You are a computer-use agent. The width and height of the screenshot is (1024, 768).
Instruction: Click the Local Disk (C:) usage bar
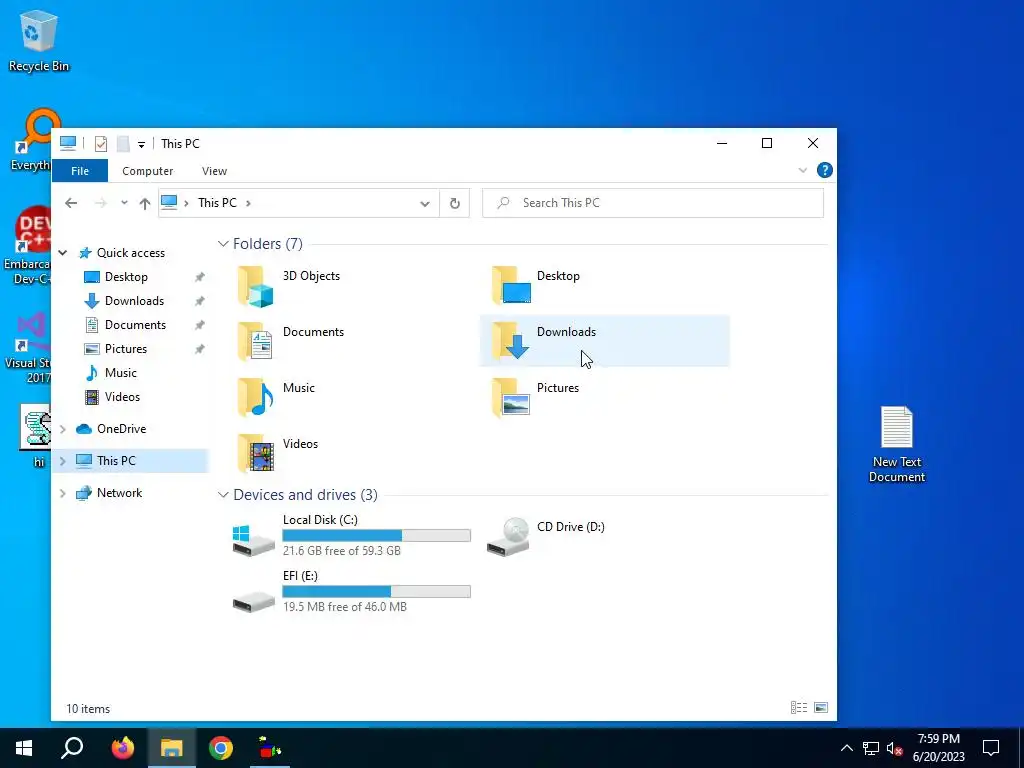pyautogui.click(x=376, y=536)
